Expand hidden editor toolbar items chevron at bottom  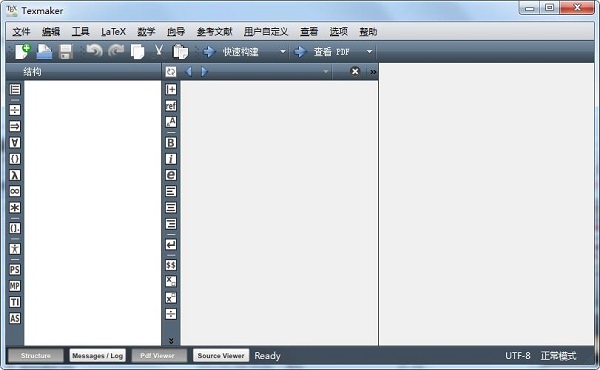coord(171,341)
